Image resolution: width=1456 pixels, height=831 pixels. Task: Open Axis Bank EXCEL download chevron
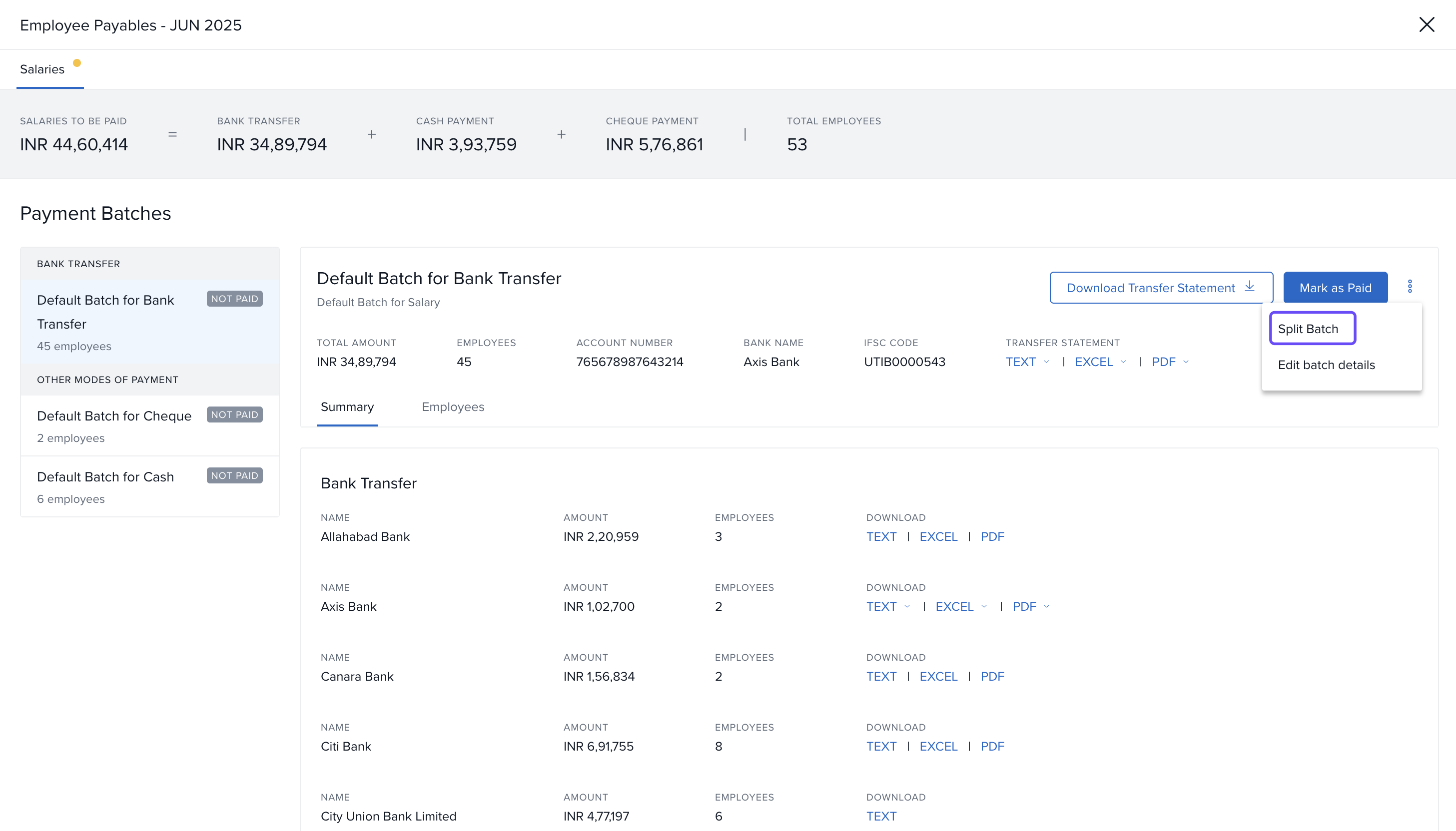coord(984,607)
